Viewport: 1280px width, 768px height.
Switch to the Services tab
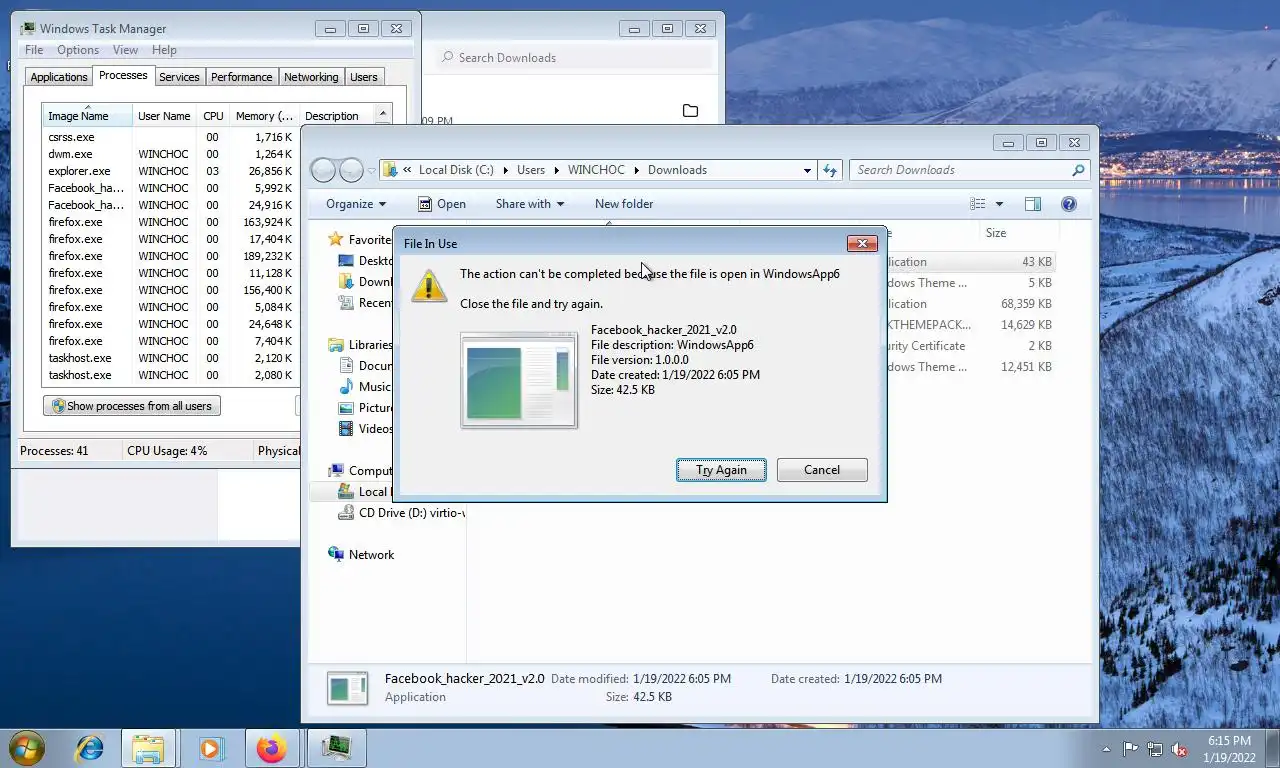click(179, 77)
